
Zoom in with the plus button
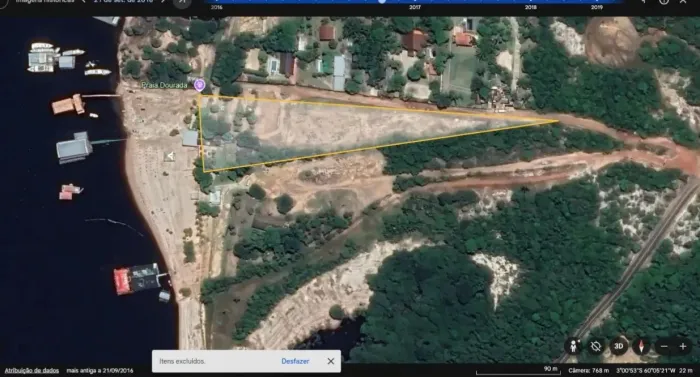[x=683, y=346]
